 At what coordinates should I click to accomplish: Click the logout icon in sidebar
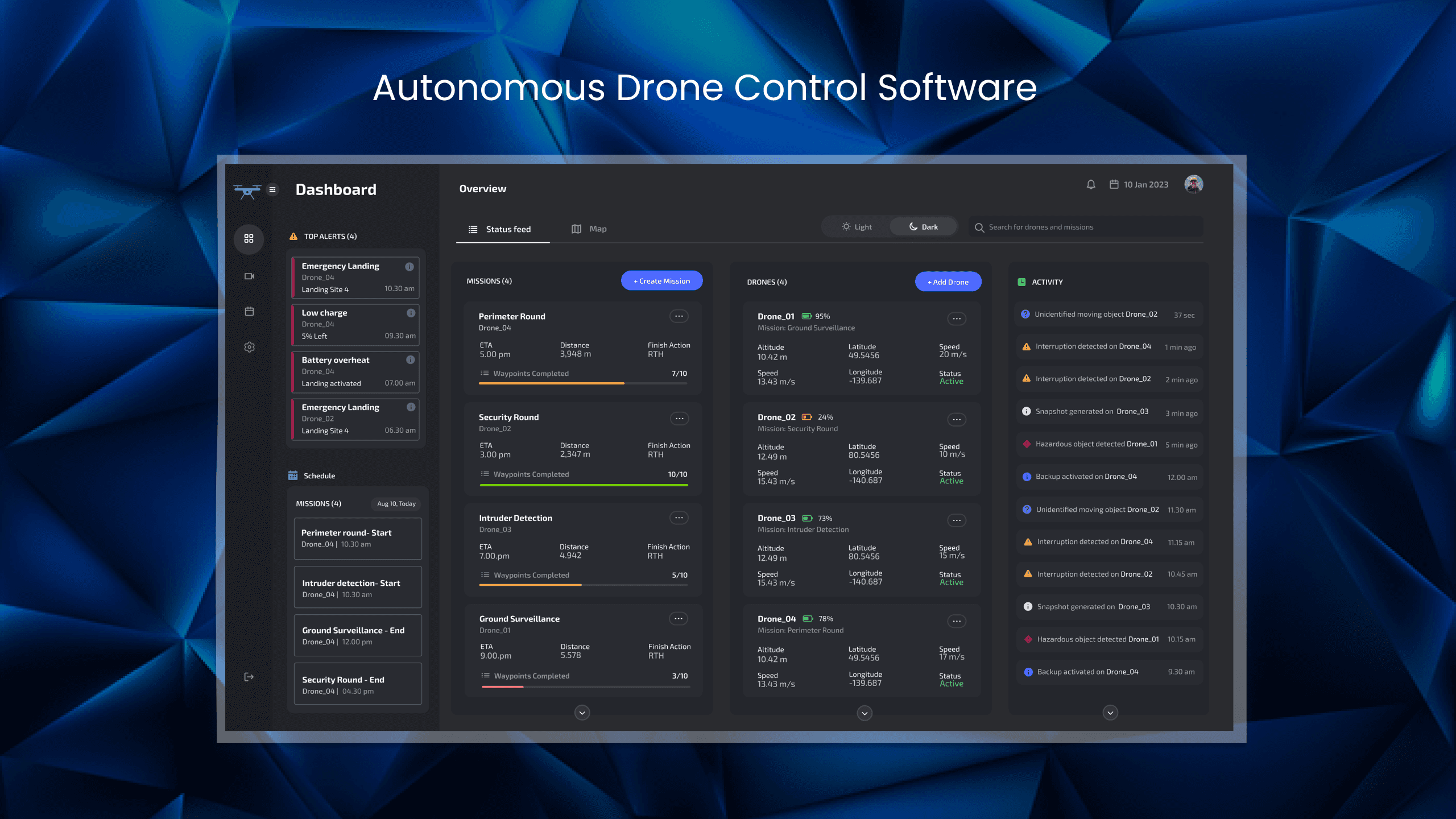[x=249, y=677]
